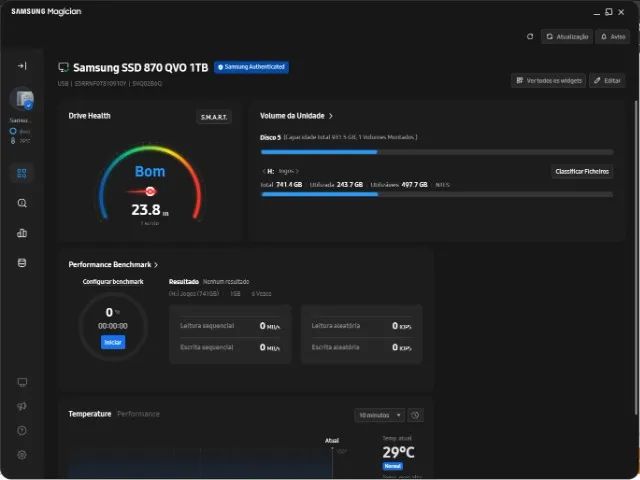Click the 497.7 GB free space value

(x=414, y=184)
